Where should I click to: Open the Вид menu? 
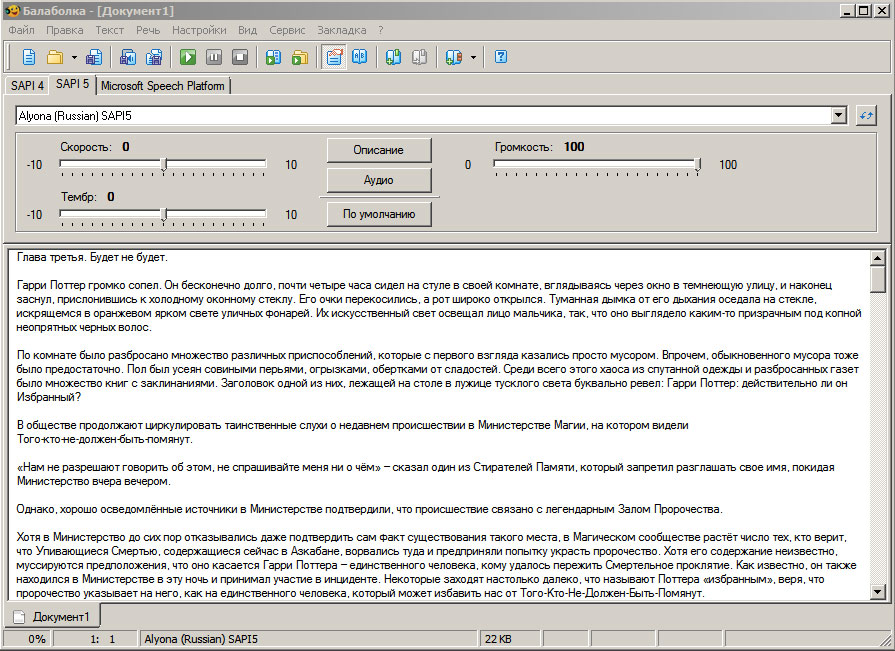(x=247, y=30)
